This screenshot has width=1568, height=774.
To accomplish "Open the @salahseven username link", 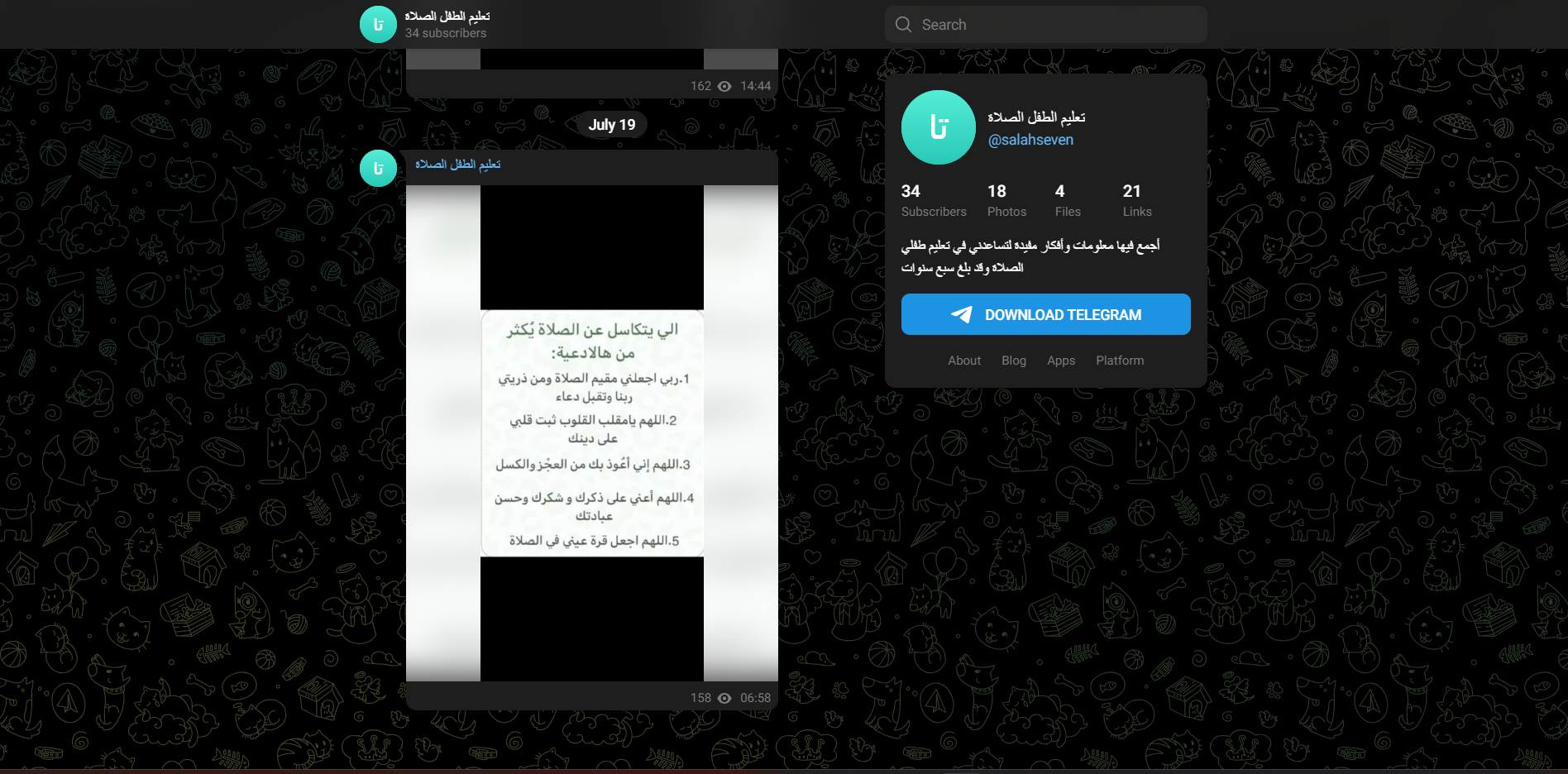I will click(1030, 141).
